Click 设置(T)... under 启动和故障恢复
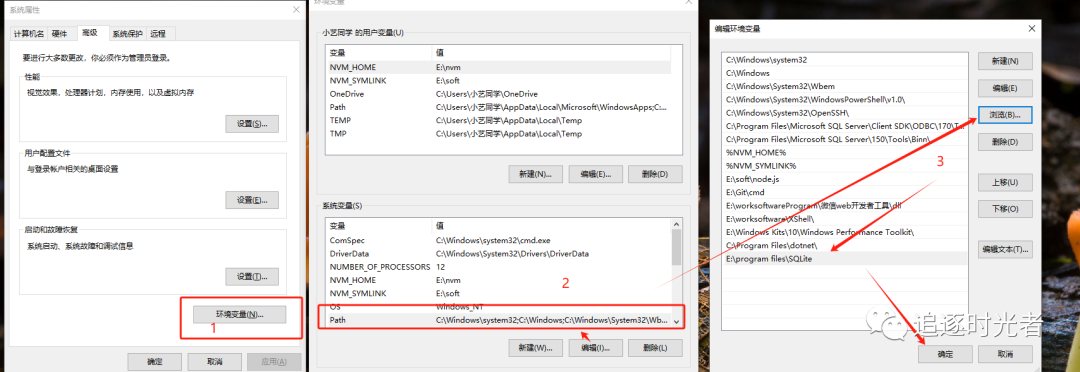The width and height of the screenshot is (1080, 372). click(x=252, y=277)
